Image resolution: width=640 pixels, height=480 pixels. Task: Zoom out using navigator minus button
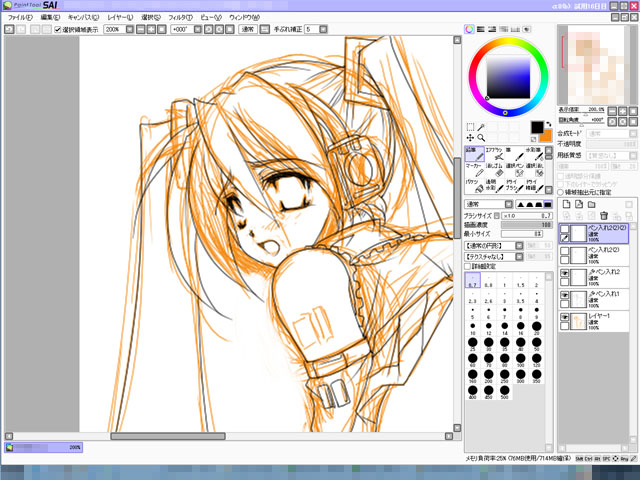(x=612, y=111)
